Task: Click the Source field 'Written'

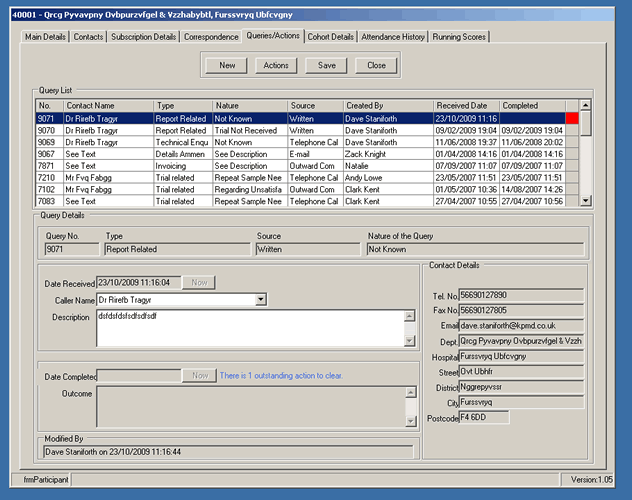Action: click(x=308, y=249)
